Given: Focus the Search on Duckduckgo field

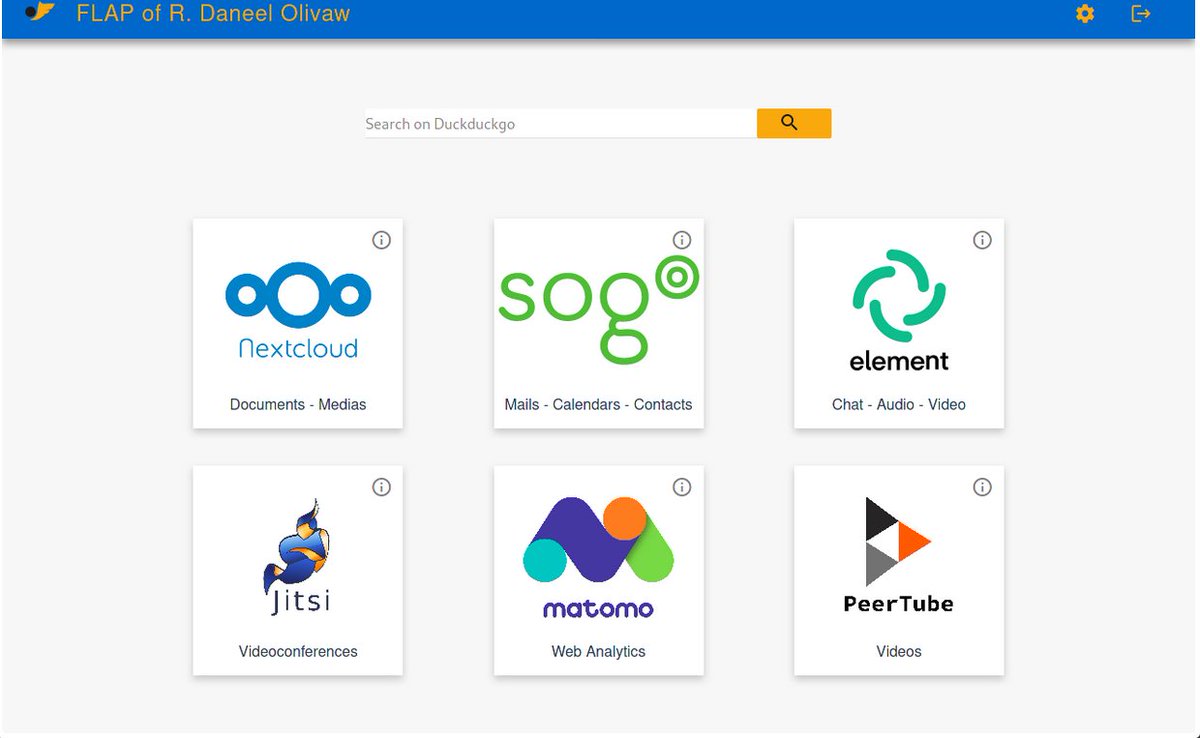Looking at the screenshot, I should (560, 124).
